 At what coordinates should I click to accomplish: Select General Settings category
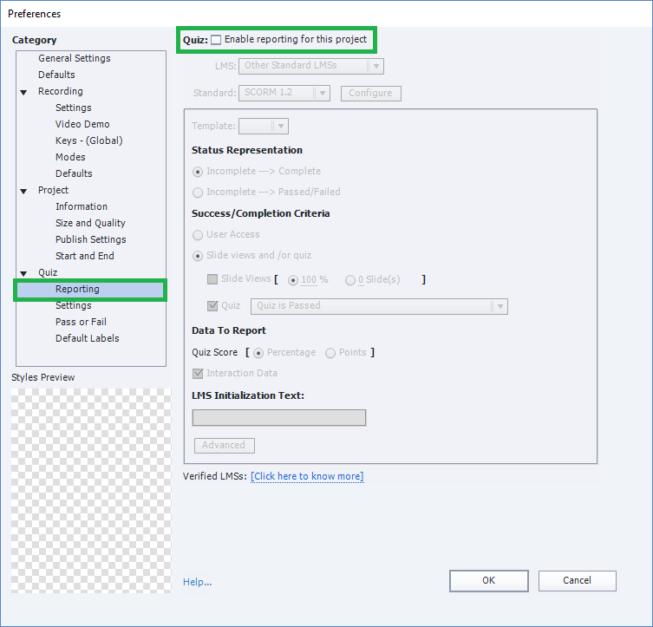point(75,58)
